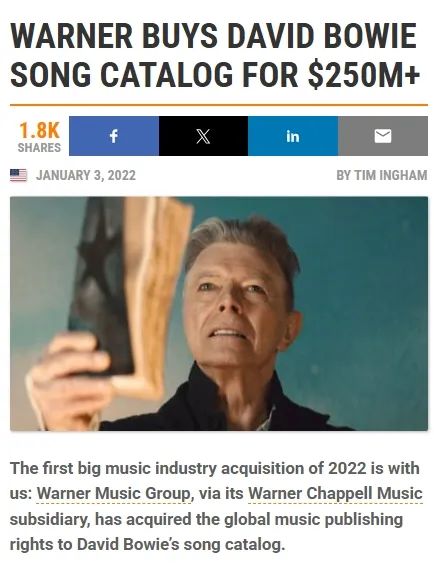Click the author name Tim Ingham

(x=390, y=175)
